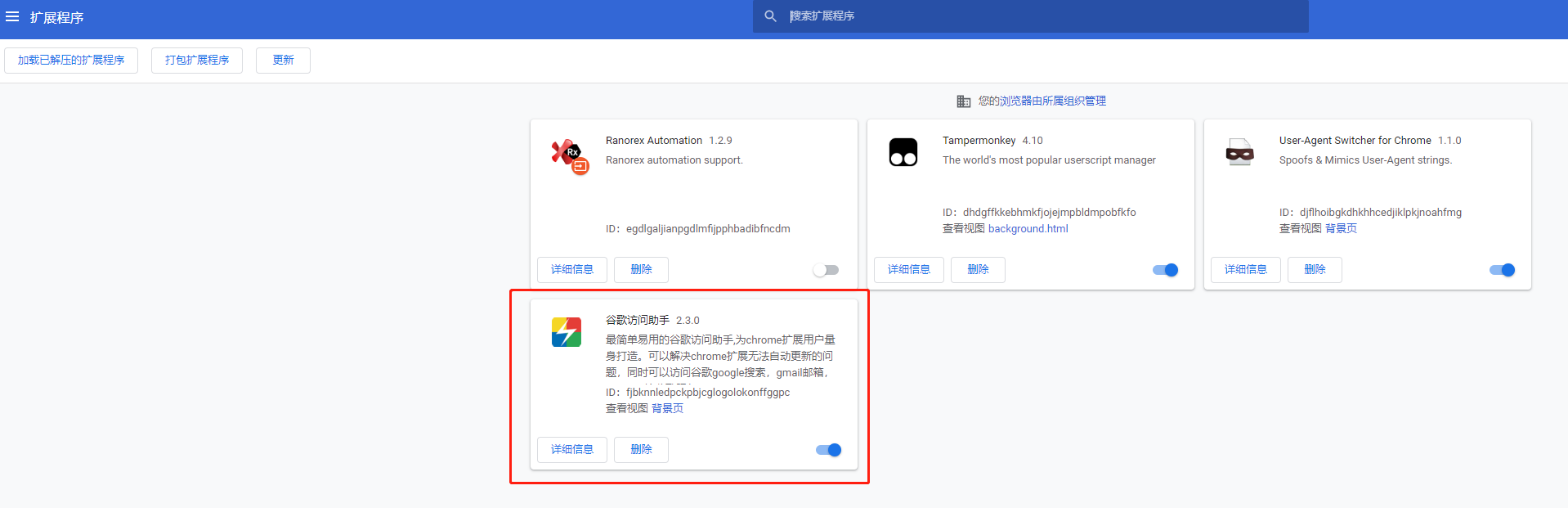Select the 谷歌访问助手 name text
Viewport: 1568px width, 508px height.
pyautogui.click(x=638, y=321)
